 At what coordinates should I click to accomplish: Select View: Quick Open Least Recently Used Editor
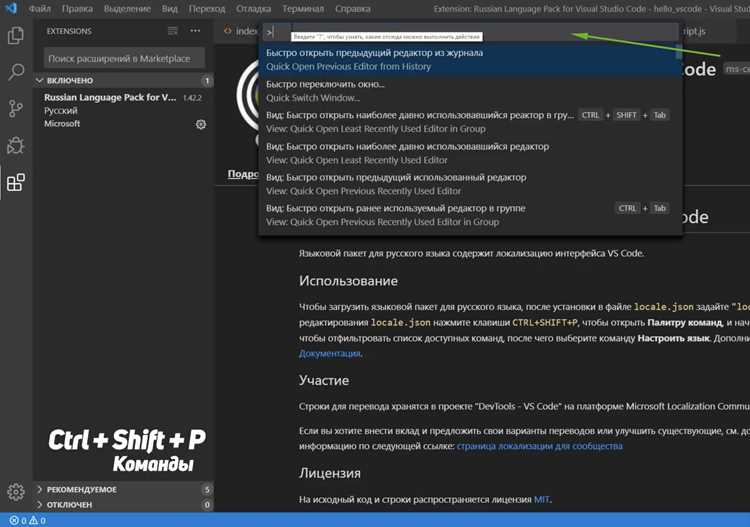click(470, 153)
